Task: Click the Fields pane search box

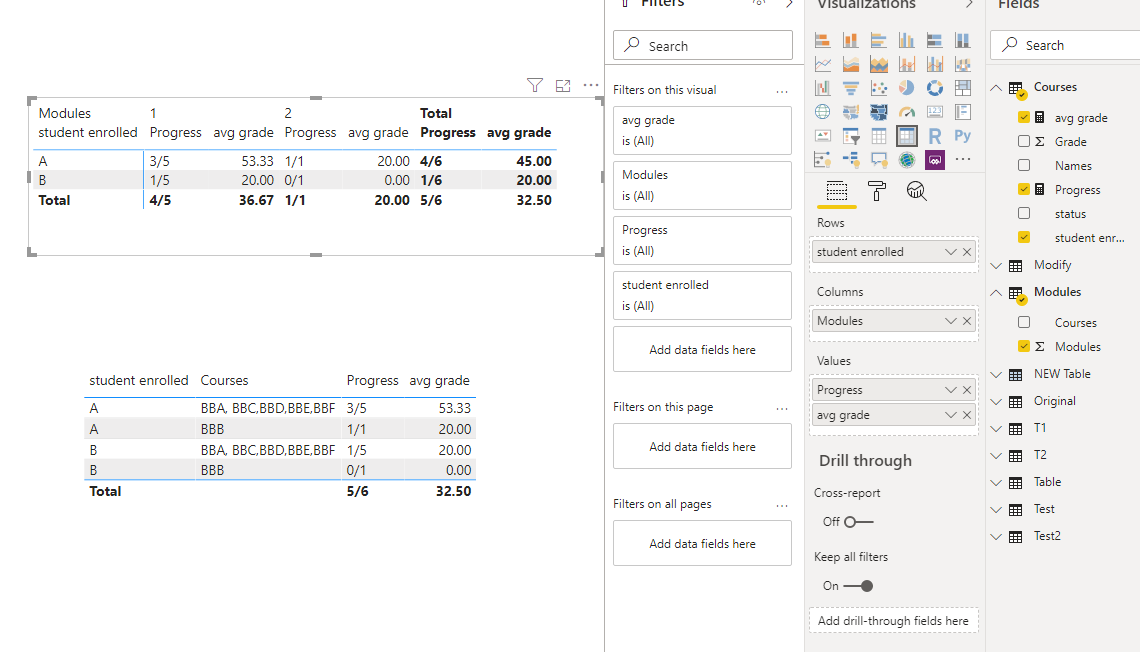Action: pos(1065,45)
